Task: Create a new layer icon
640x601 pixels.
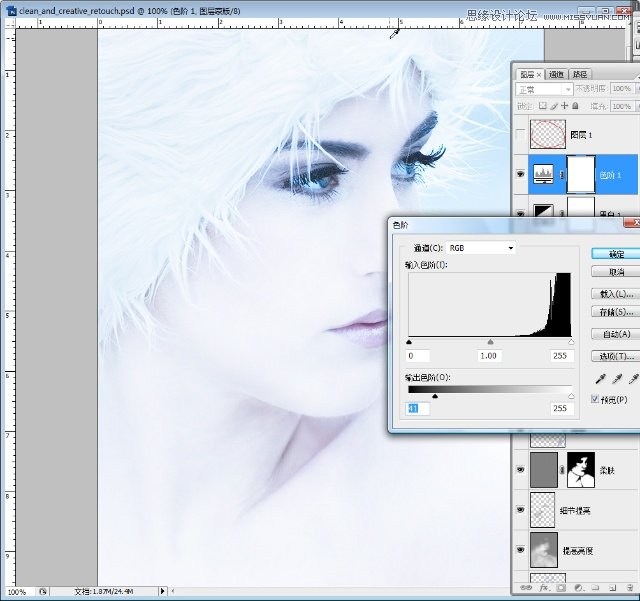Action: (613, 588)
